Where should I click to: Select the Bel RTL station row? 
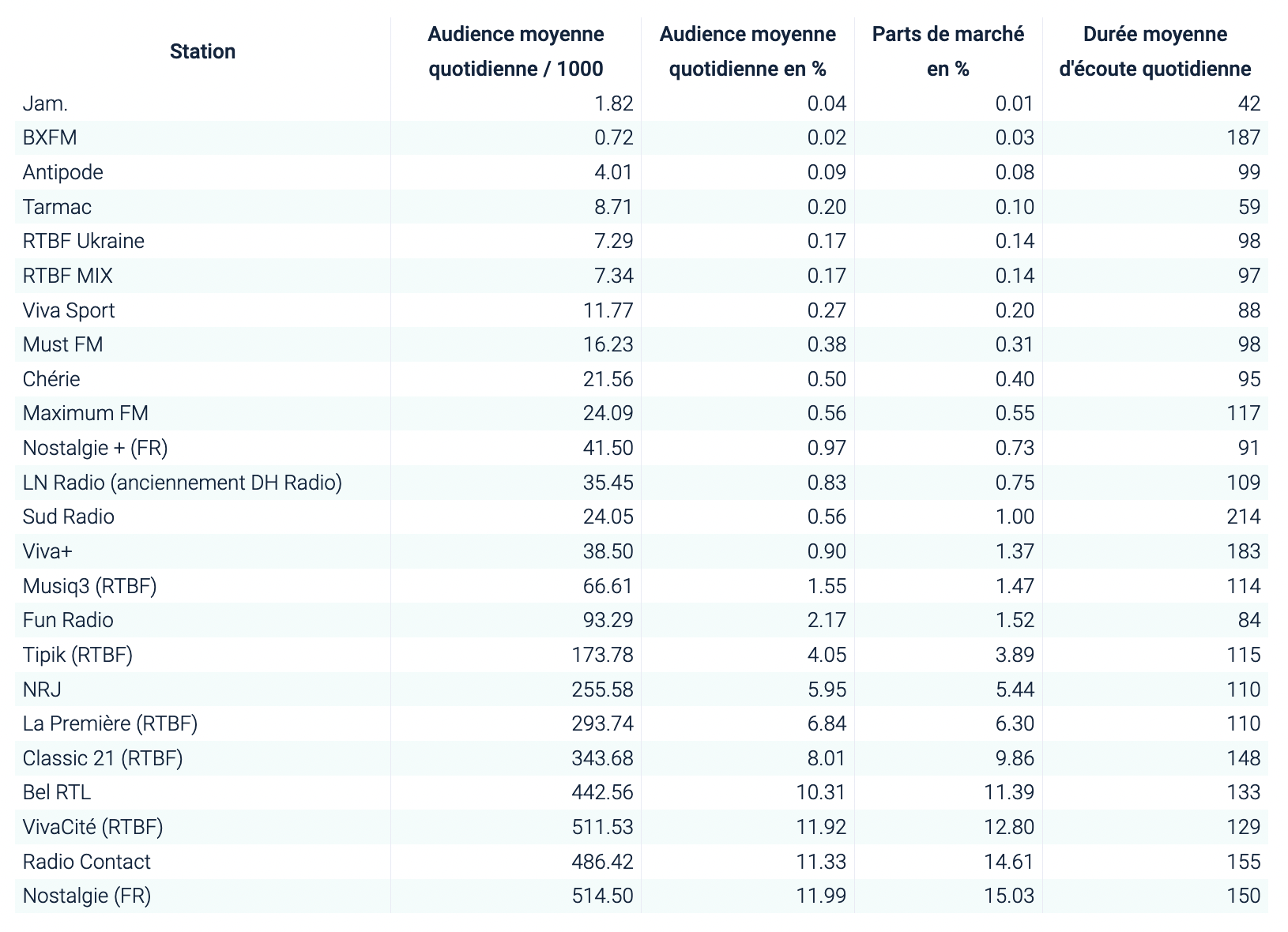(57, 792)
